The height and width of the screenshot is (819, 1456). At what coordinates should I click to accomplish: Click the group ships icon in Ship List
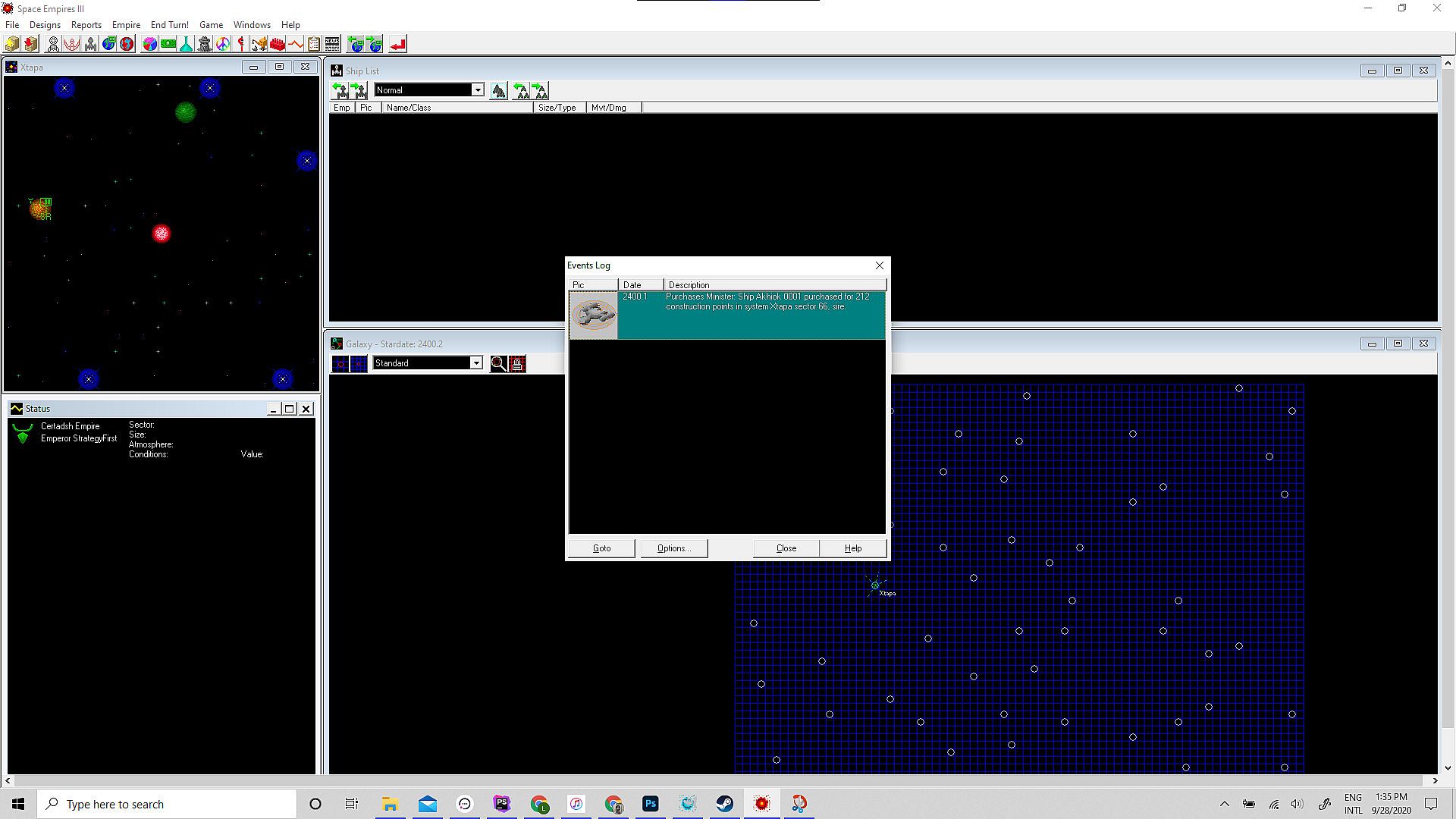click(498, 91)
